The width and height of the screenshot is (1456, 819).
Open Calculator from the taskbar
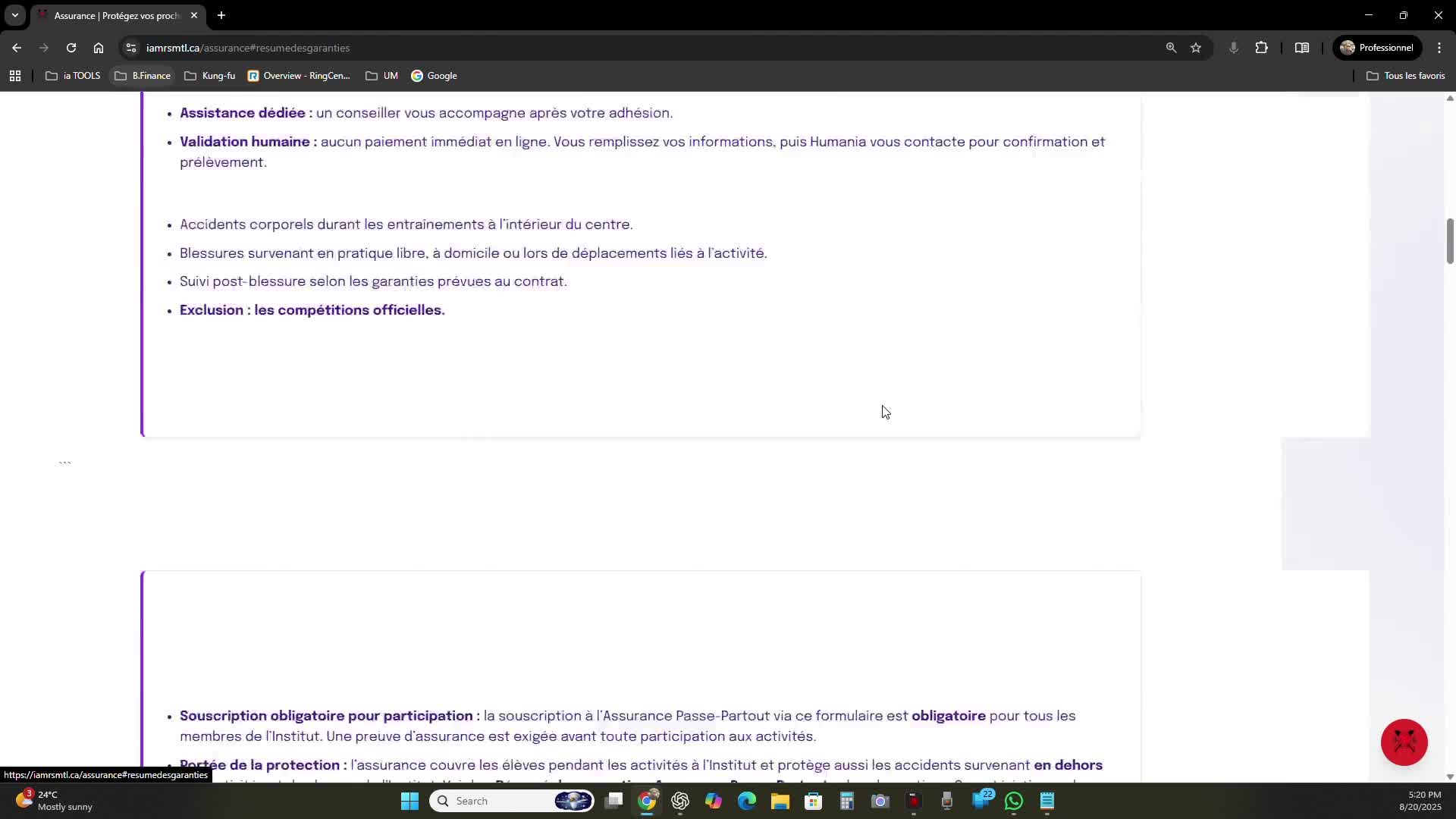[847, 801]
